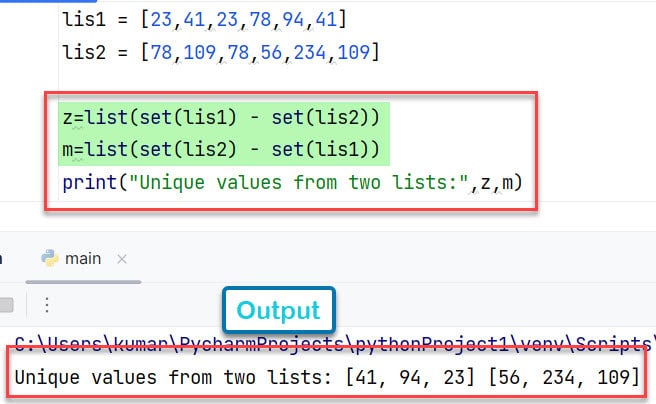Click the number 94 in lis1

[293, 19]
